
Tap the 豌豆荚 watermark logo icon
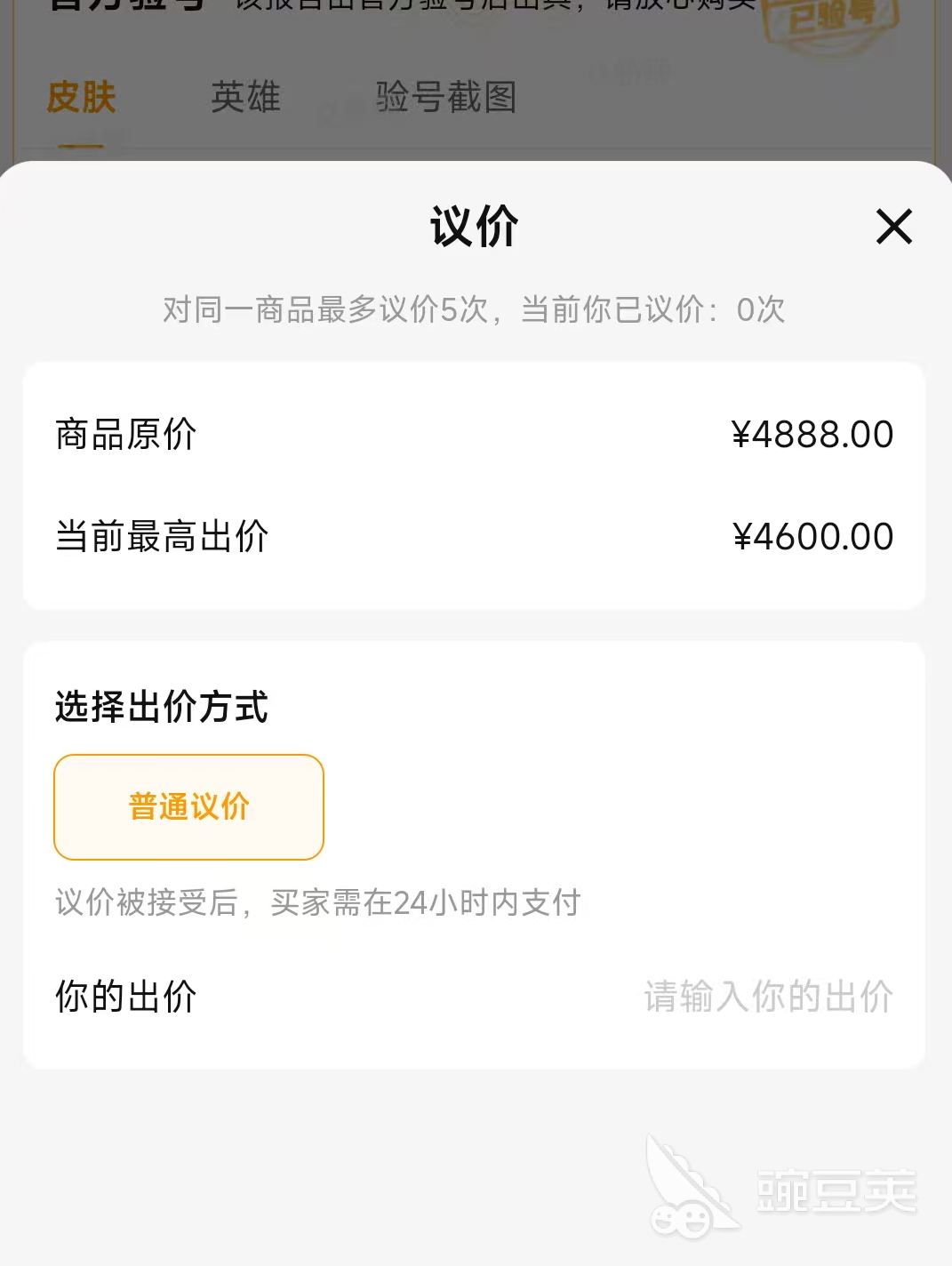coord(688,1190)
